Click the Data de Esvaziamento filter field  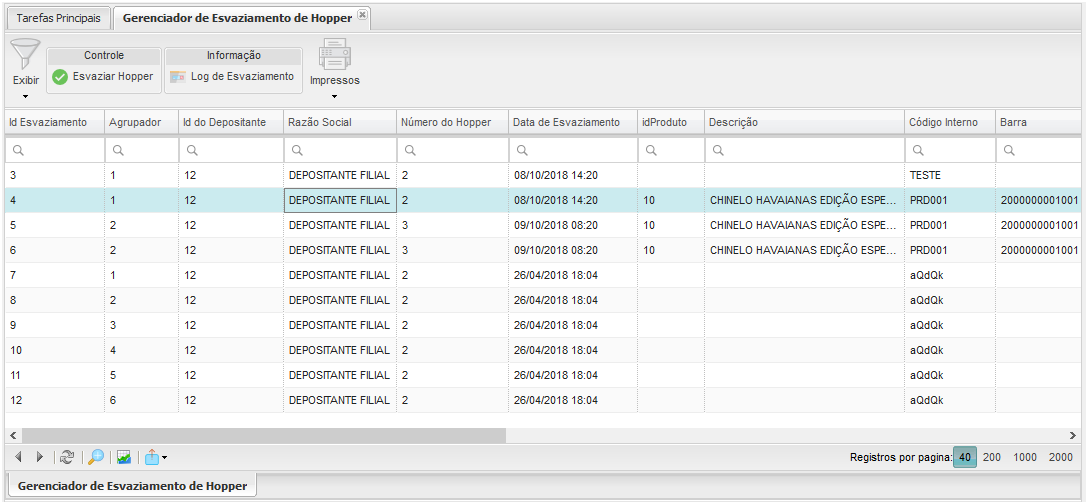tap(573, 150)
